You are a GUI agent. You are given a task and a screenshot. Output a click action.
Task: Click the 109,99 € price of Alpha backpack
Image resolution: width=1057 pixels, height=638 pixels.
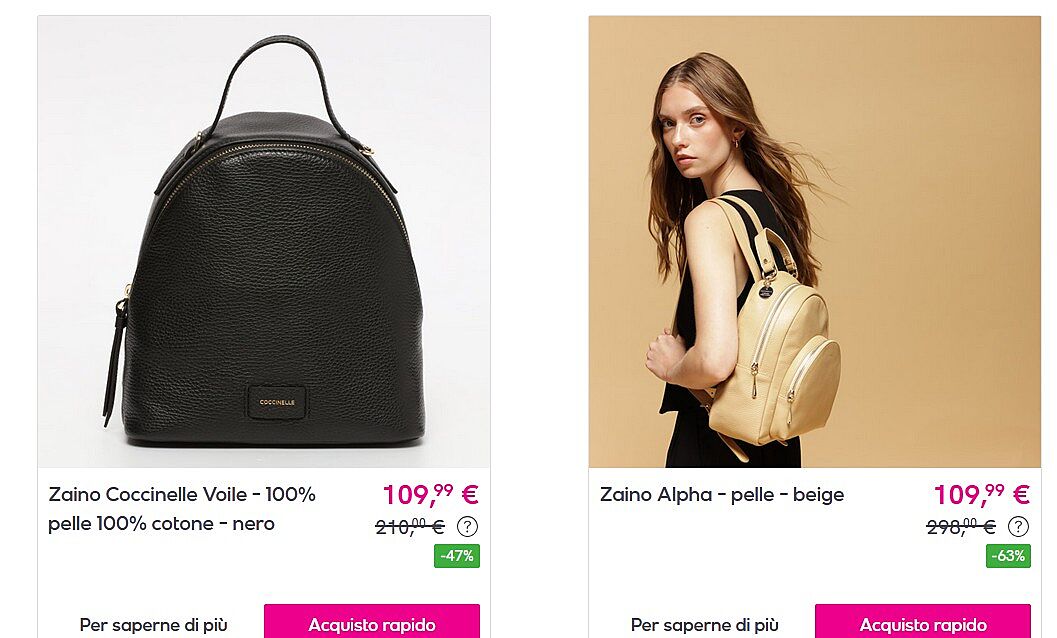tap(982, 494)
